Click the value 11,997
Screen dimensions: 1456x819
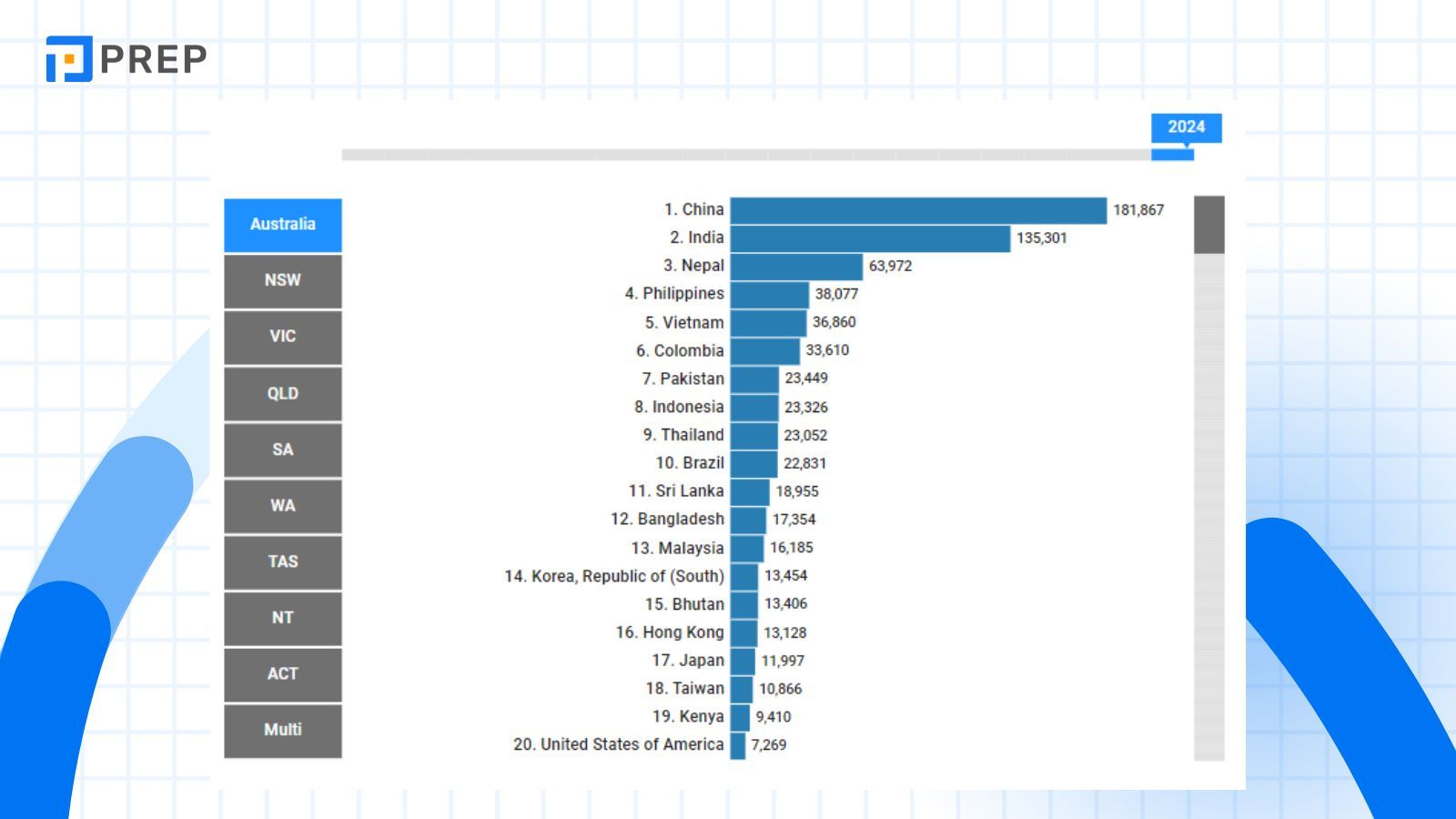[x=783, y=662]
